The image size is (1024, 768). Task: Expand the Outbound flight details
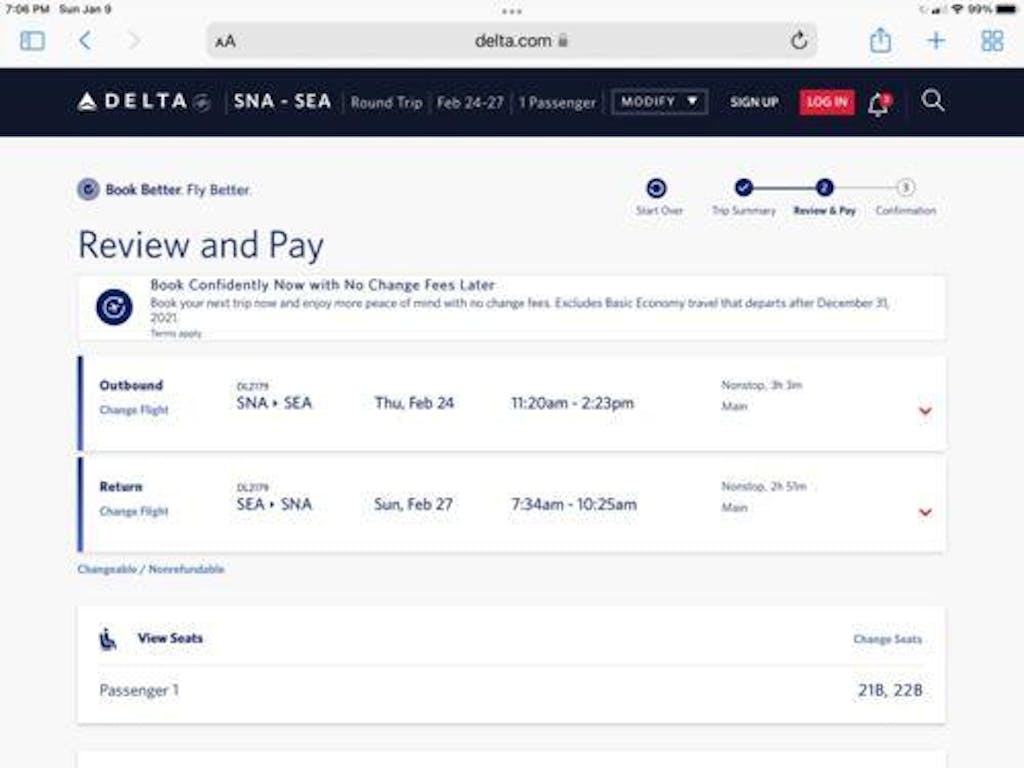tap(925, 410)
